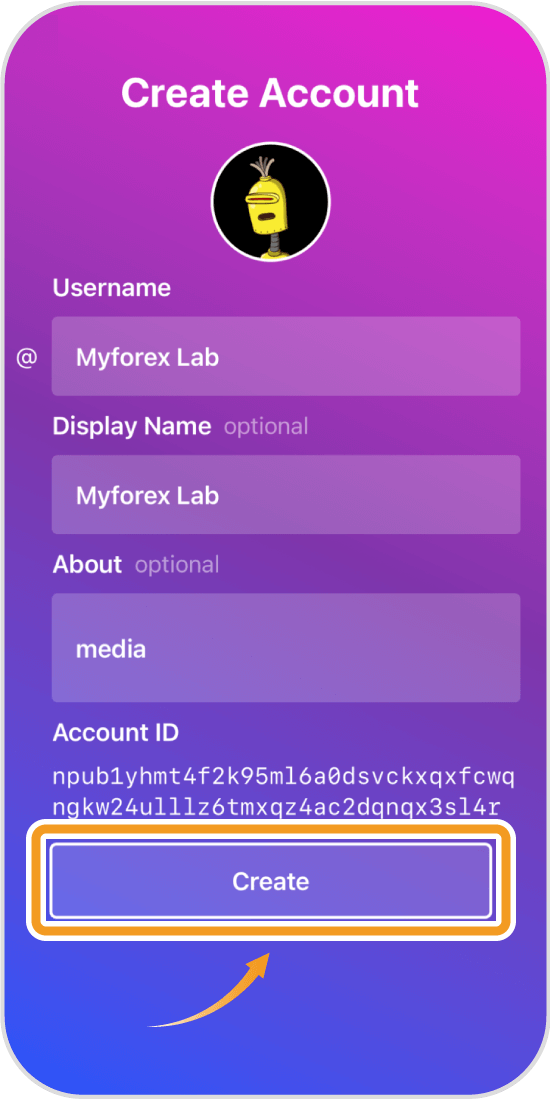The height and width of the screenshot is (1100, 550).
Task: Tap the Username label
Action: tap(112, 288)
